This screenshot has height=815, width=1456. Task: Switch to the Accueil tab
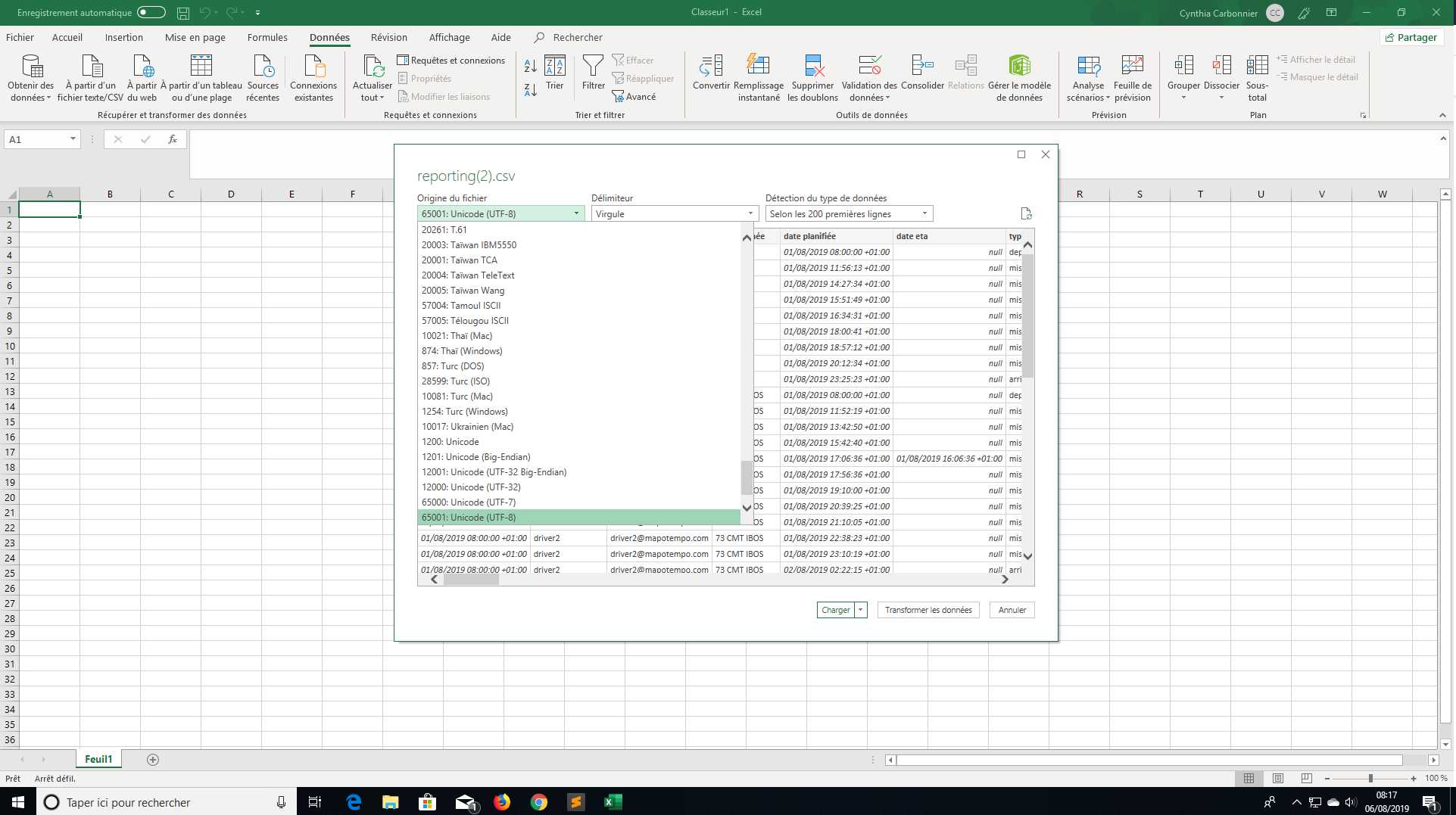click(67, 37)
